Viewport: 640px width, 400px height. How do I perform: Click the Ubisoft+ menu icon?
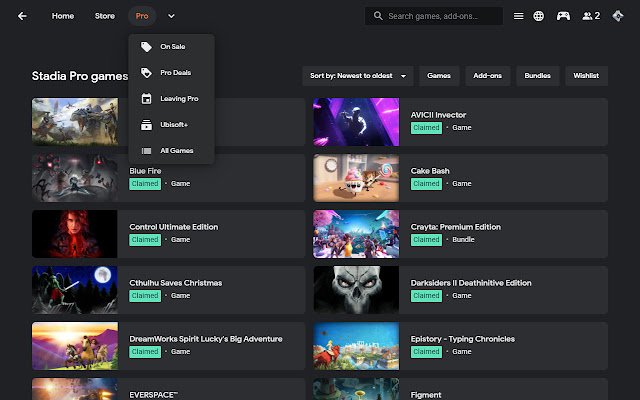tap(147, 125)
